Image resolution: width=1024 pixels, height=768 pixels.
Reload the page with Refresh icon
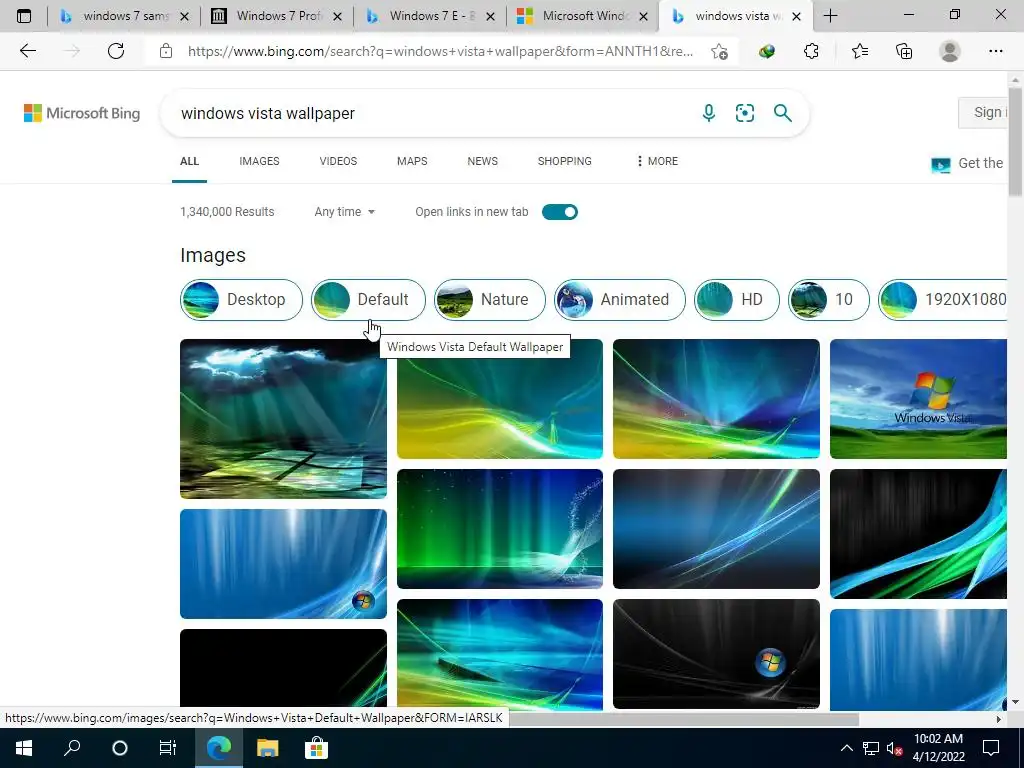[116, 51]
